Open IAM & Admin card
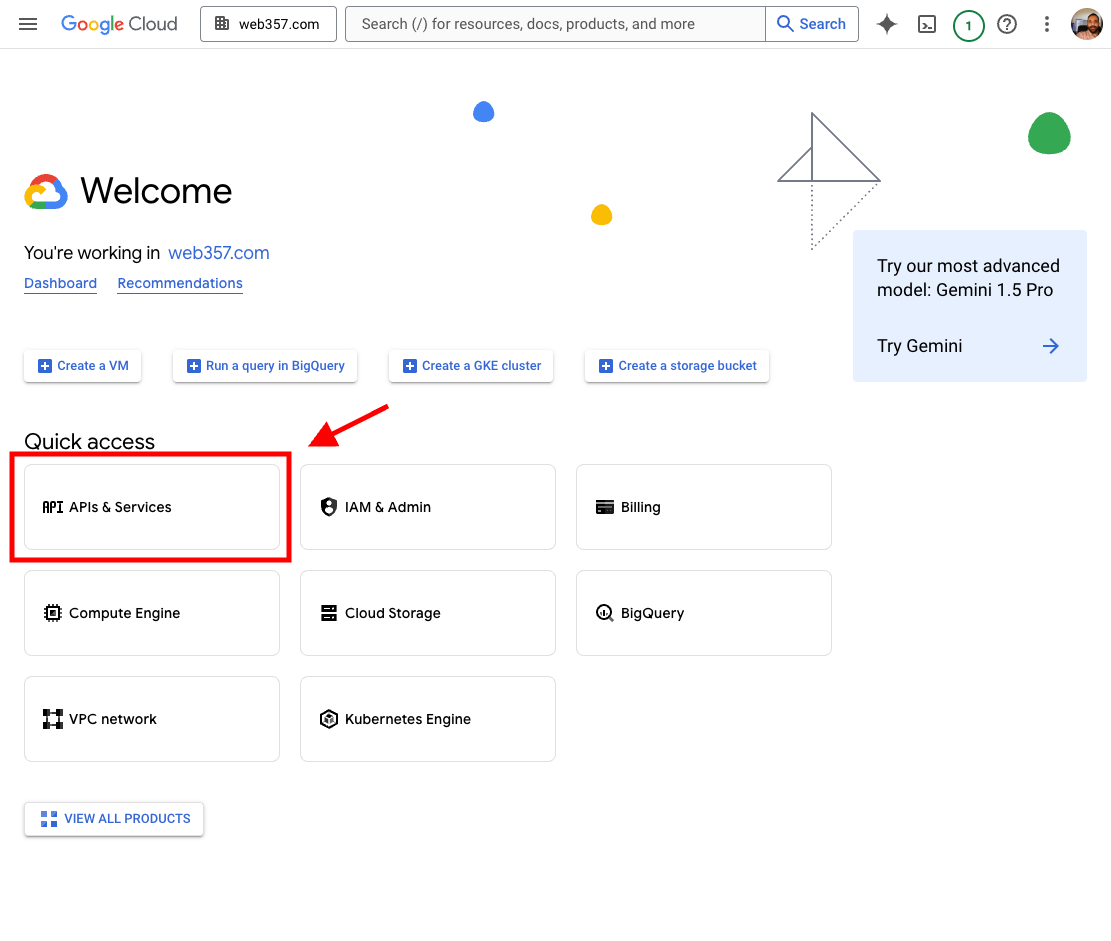The height and width of the screenshot is (941, 1111). 428,507
